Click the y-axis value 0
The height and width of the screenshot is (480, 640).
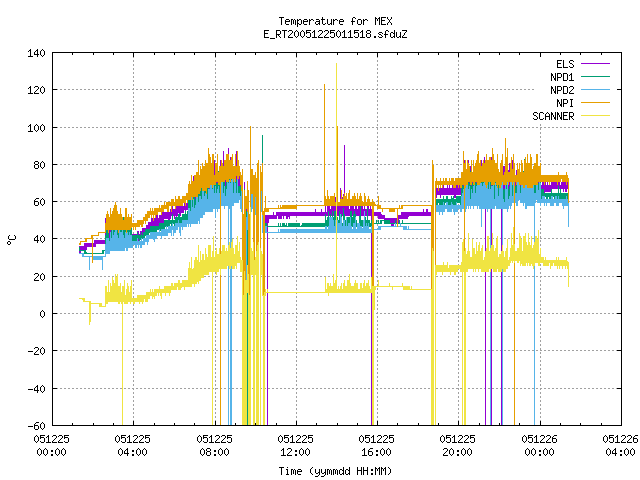(x=42, y=314)
